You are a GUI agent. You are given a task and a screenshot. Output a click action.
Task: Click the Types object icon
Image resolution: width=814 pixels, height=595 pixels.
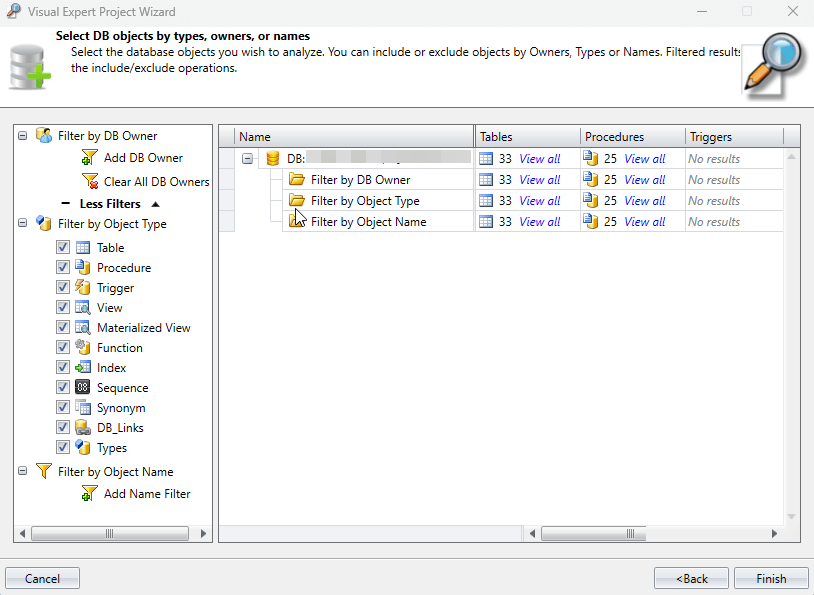point(83,448)
